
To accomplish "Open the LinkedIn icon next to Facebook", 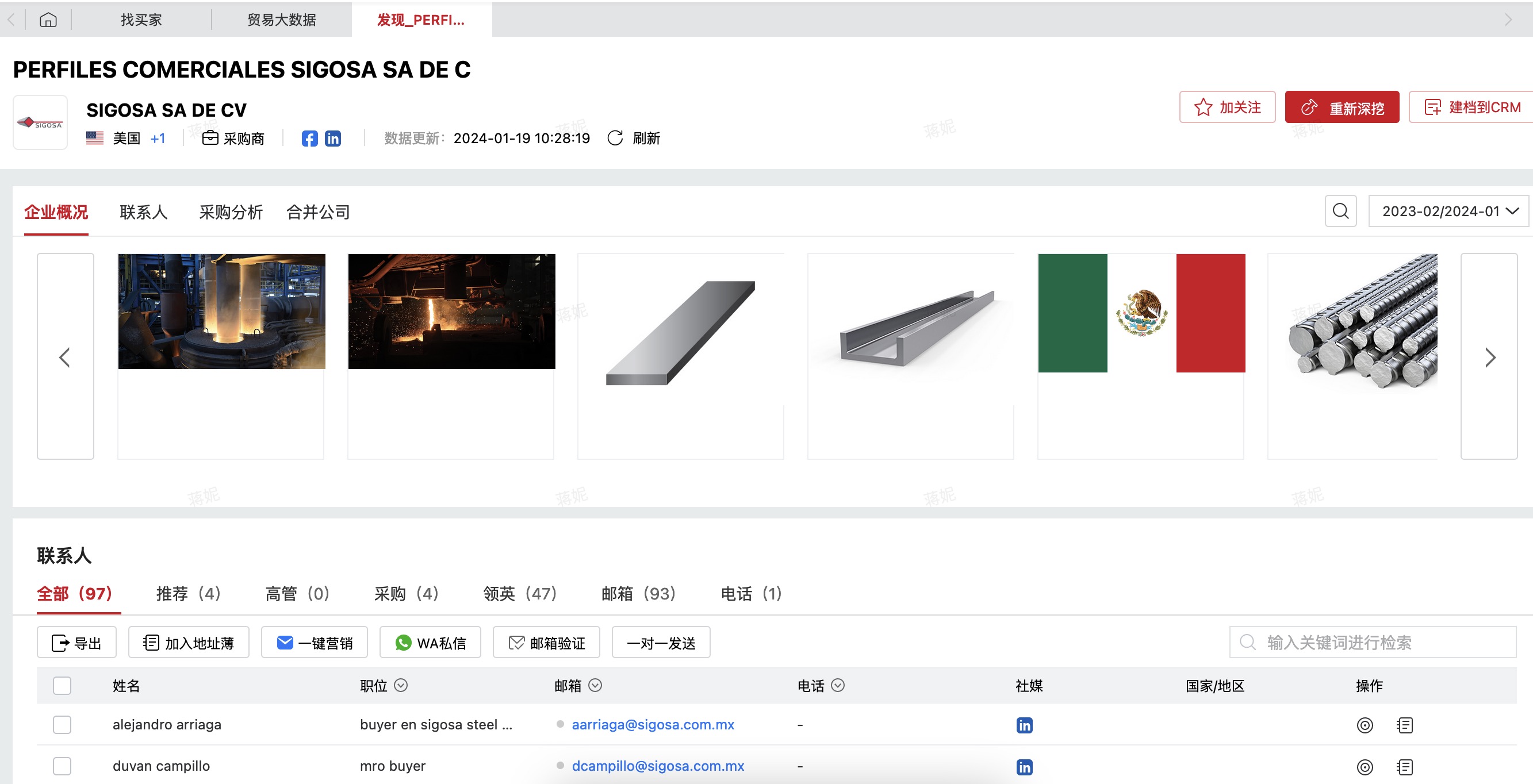I will pyautogui.click(x=333, y=138).
